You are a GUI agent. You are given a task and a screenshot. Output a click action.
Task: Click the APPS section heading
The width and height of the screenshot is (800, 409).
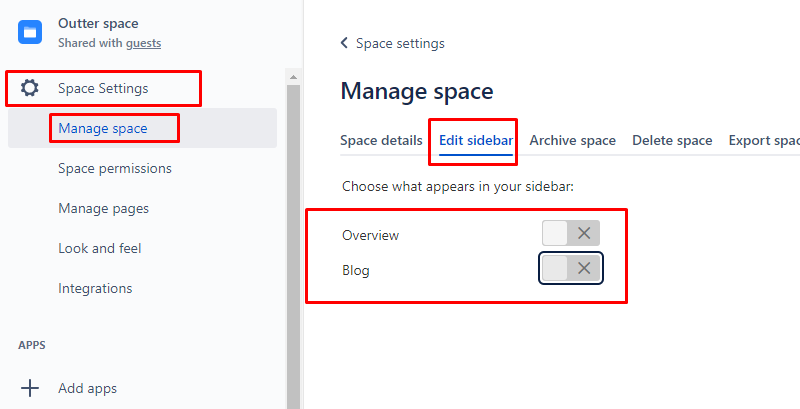(x=32, y=345)
